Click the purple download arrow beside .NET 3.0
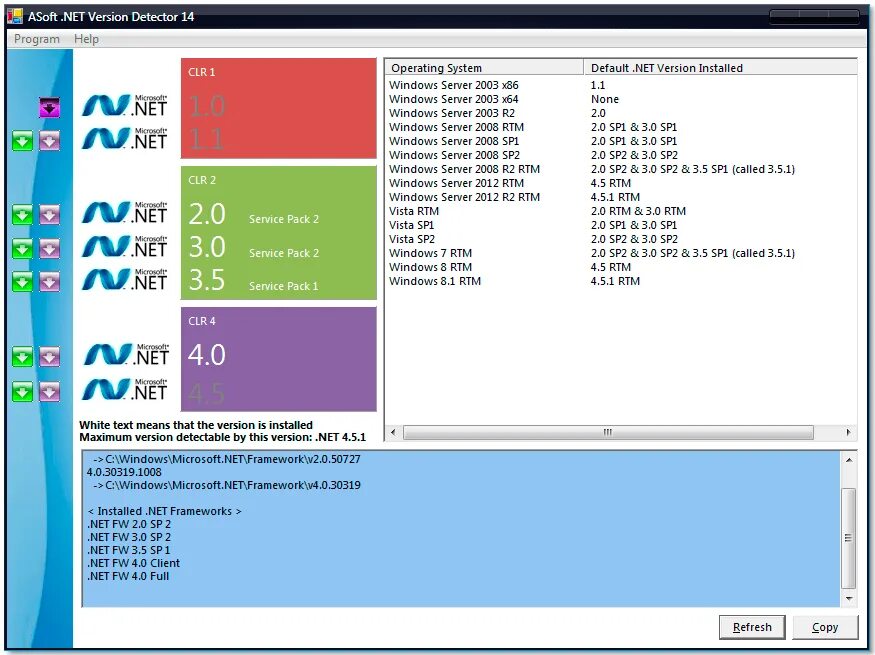The image size is (875, 655). point(49,249)
